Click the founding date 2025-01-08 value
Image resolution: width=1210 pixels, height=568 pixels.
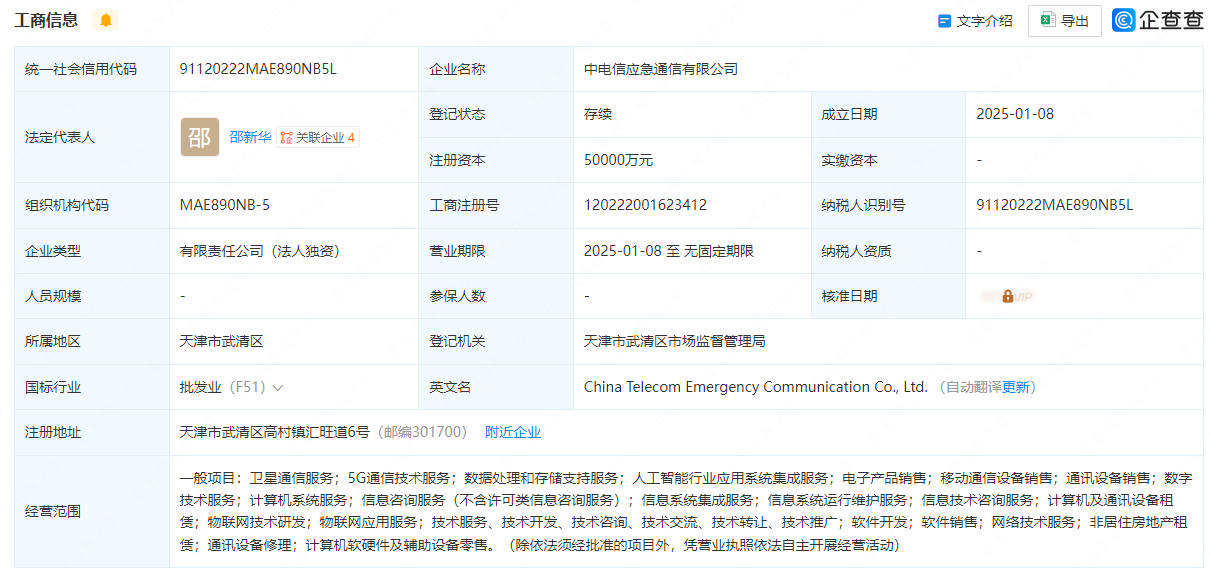1015,114
